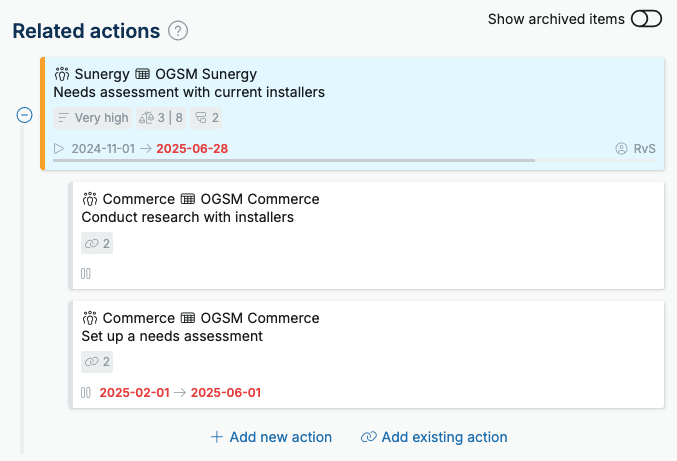Viewport: 677px width, 461px height.
Task: Collapse the Sunergy action tree
Action: (24, 115)
